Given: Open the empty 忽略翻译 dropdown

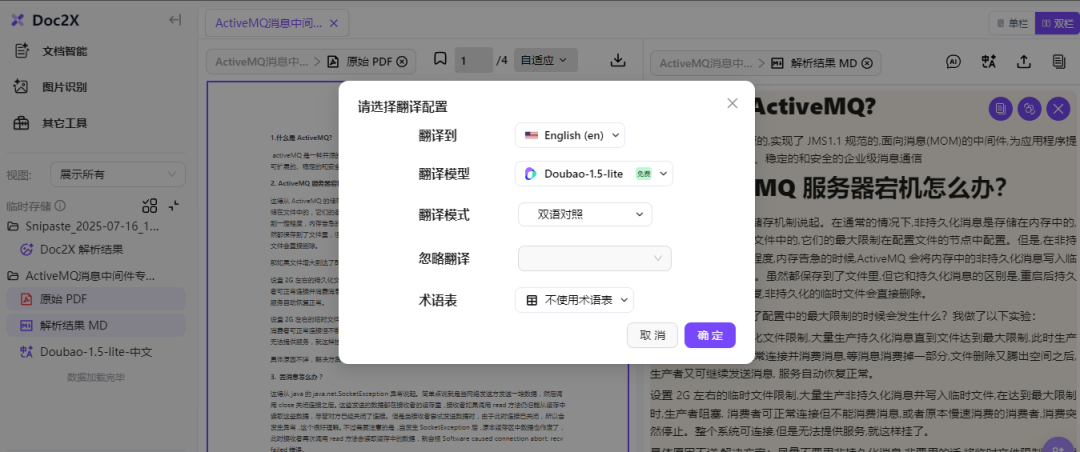Looking at the screenshot, I should (594, 258).
